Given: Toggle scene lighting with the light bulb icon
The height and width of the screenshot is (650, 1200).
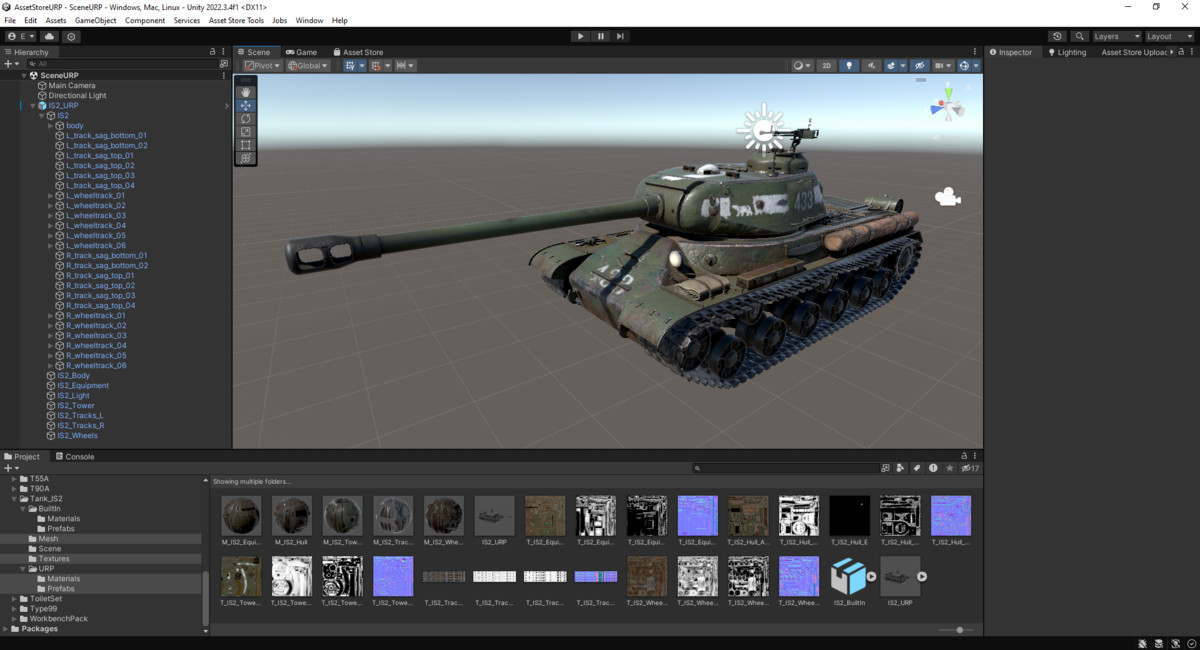Looking at the screenshot, I should 849,65.
